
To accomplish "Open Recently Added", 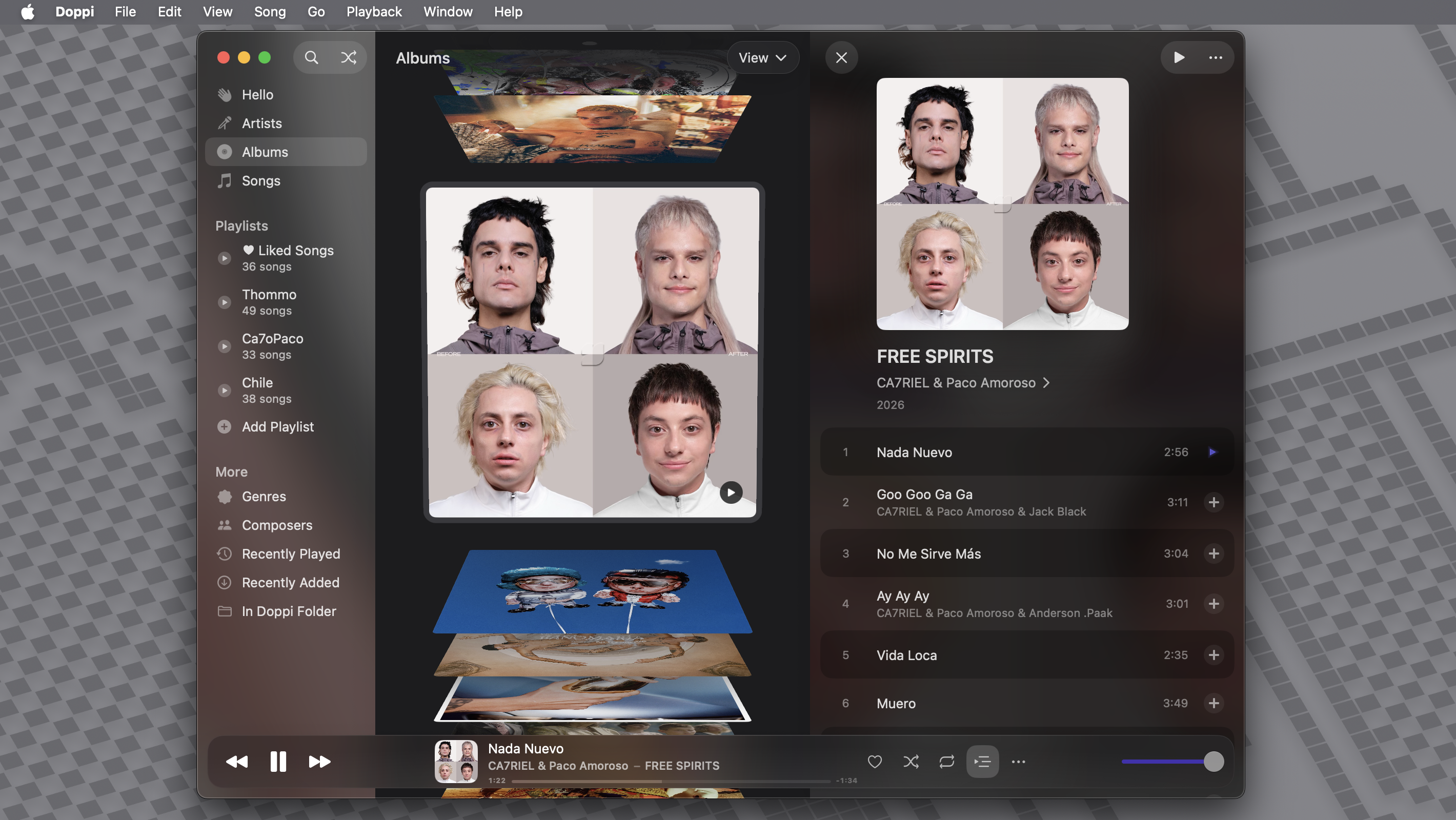I will tap(286, 583).
